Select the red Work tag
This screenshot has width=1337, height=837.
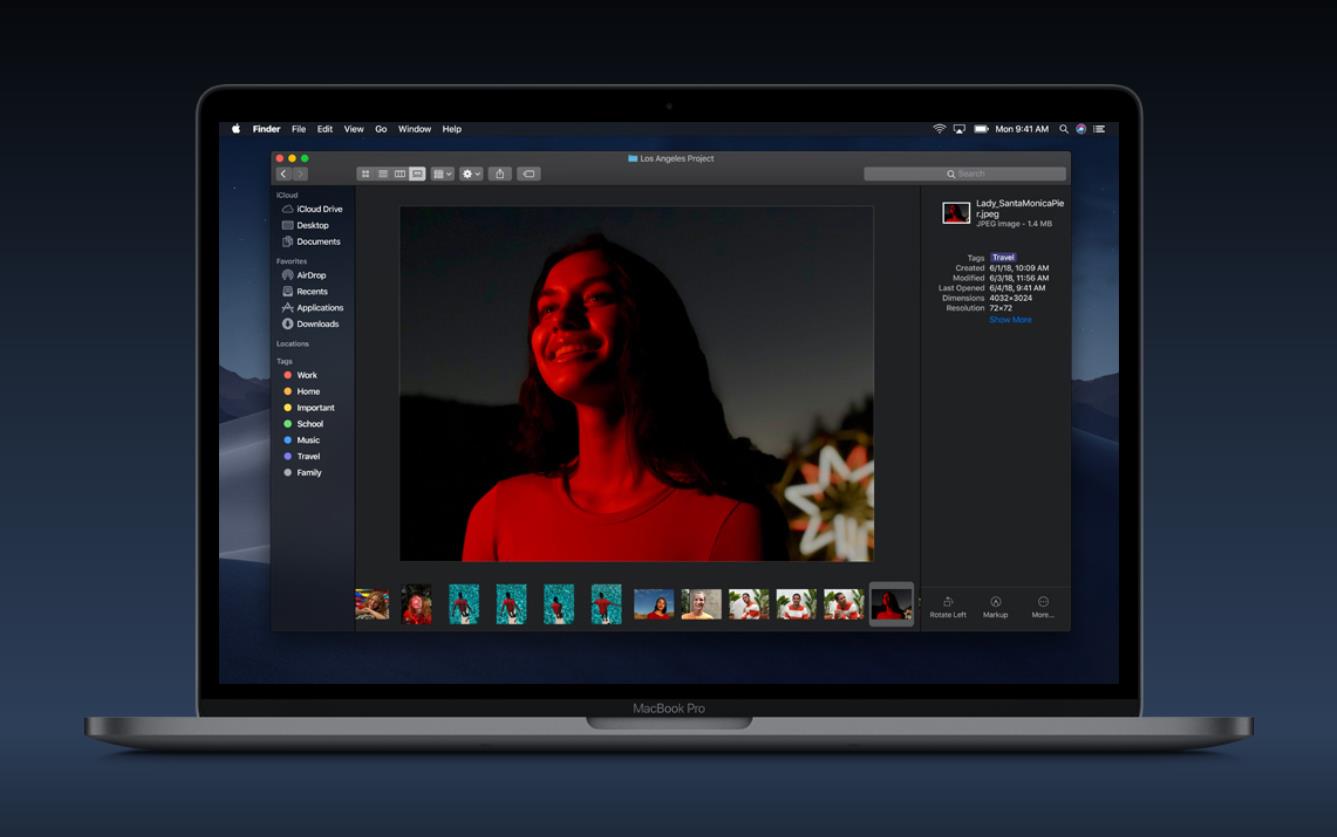(300, 375)
